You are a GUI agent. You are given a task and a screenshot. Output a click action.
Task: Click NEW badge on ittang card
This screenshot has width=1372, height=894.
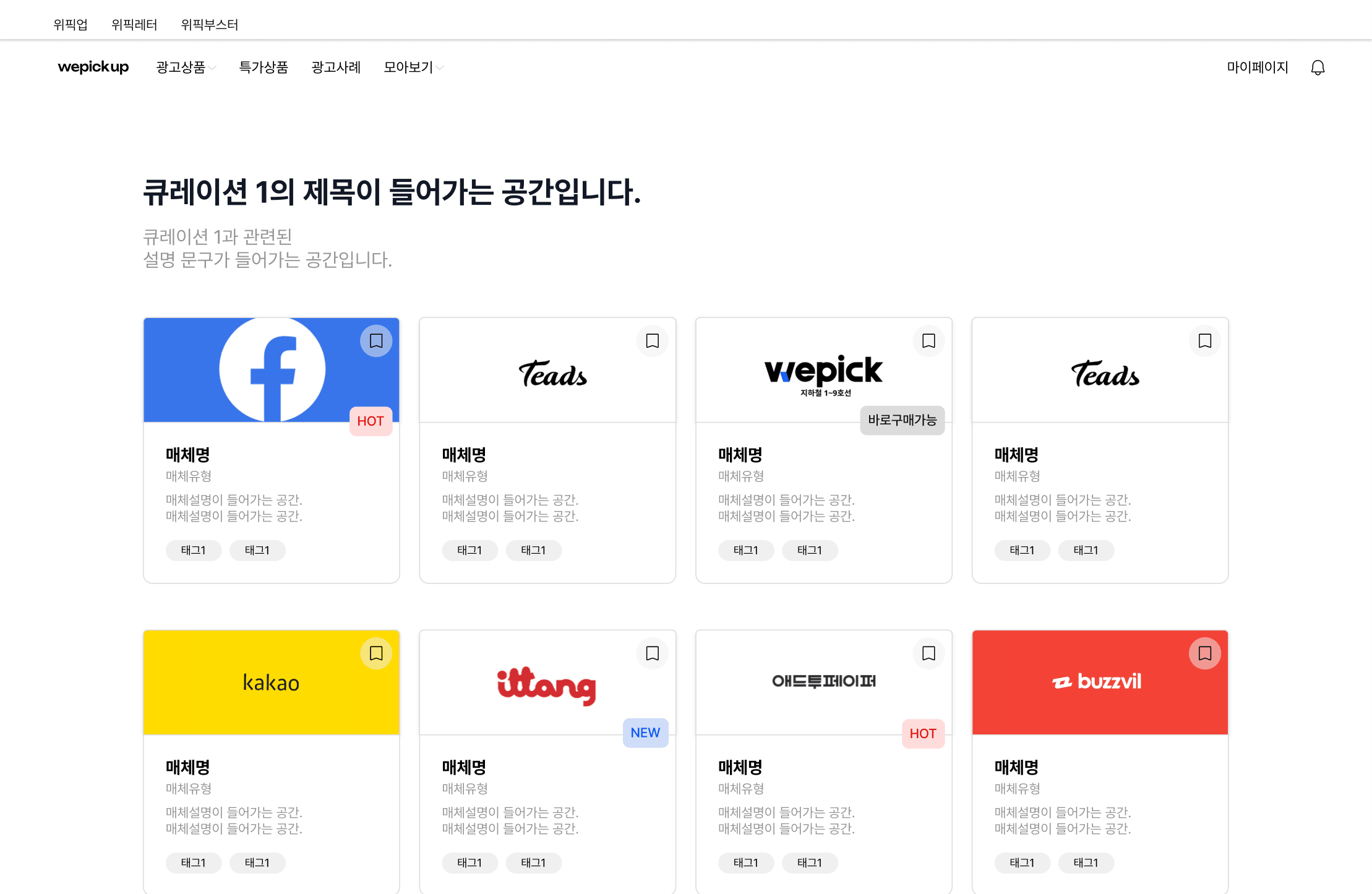click(645, 733)
